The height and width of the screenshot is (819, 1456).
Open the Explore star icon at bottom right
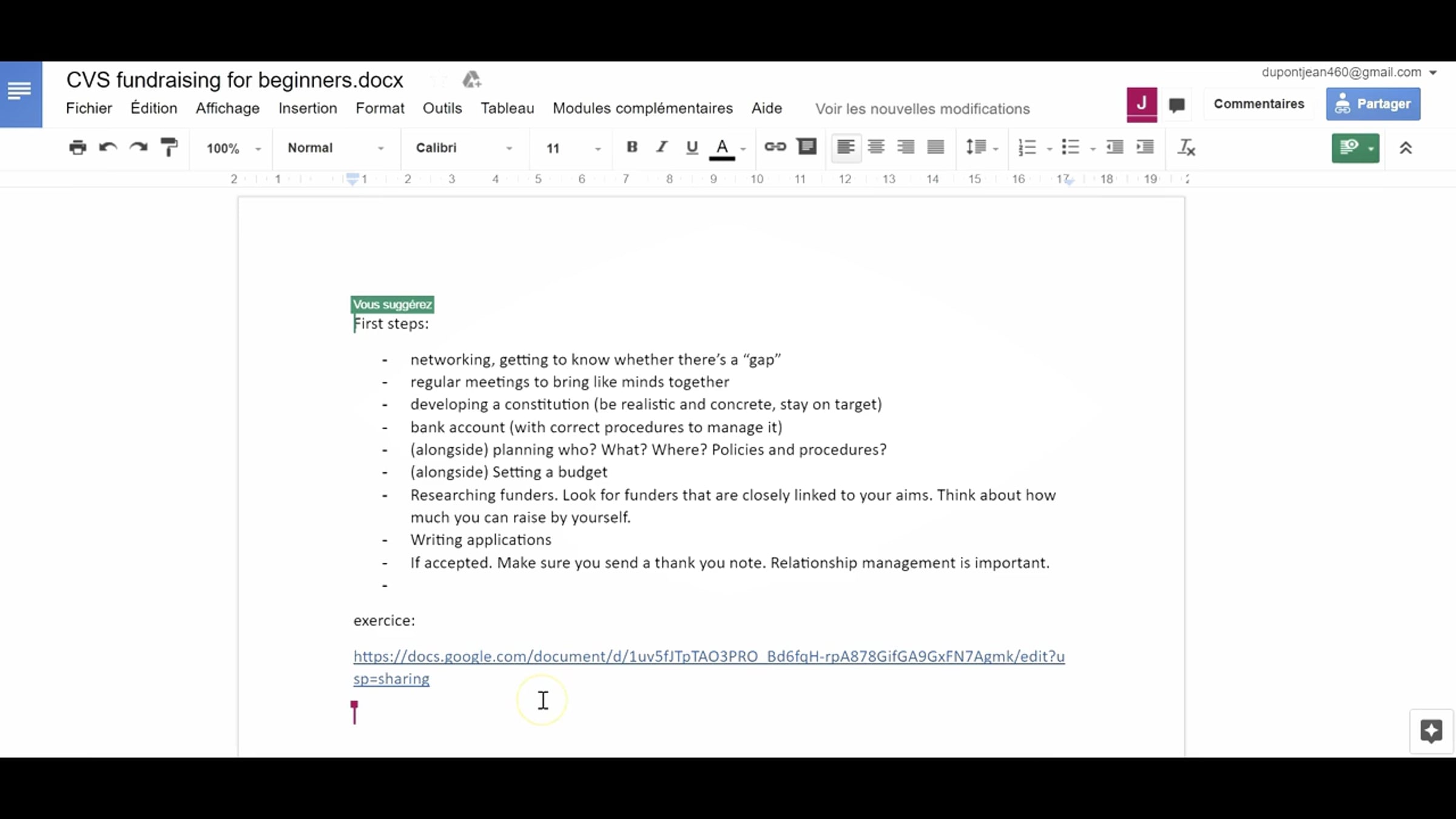click(1431, 731)
